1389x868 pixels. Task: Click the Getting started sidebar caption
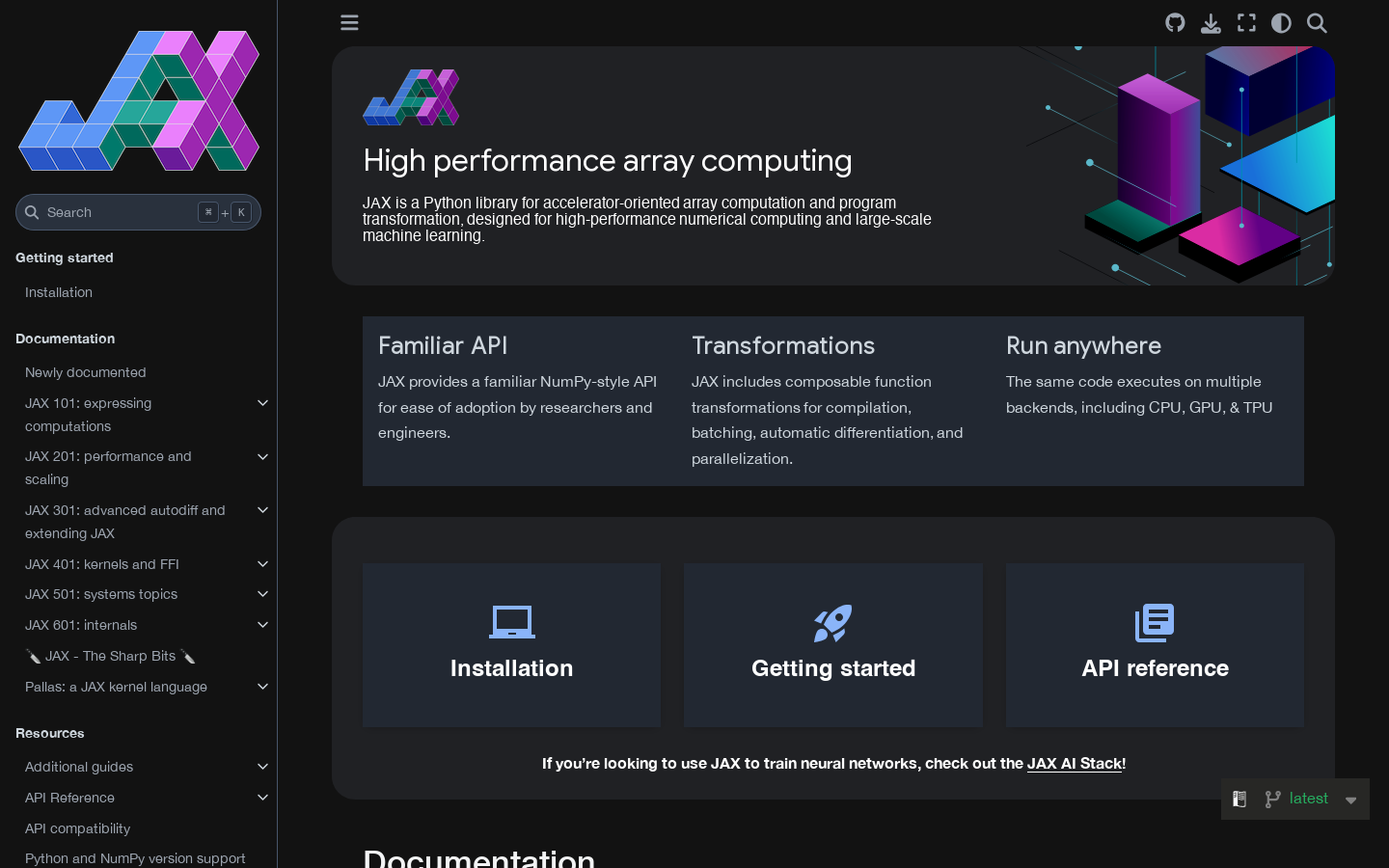[x=65, y=258]
